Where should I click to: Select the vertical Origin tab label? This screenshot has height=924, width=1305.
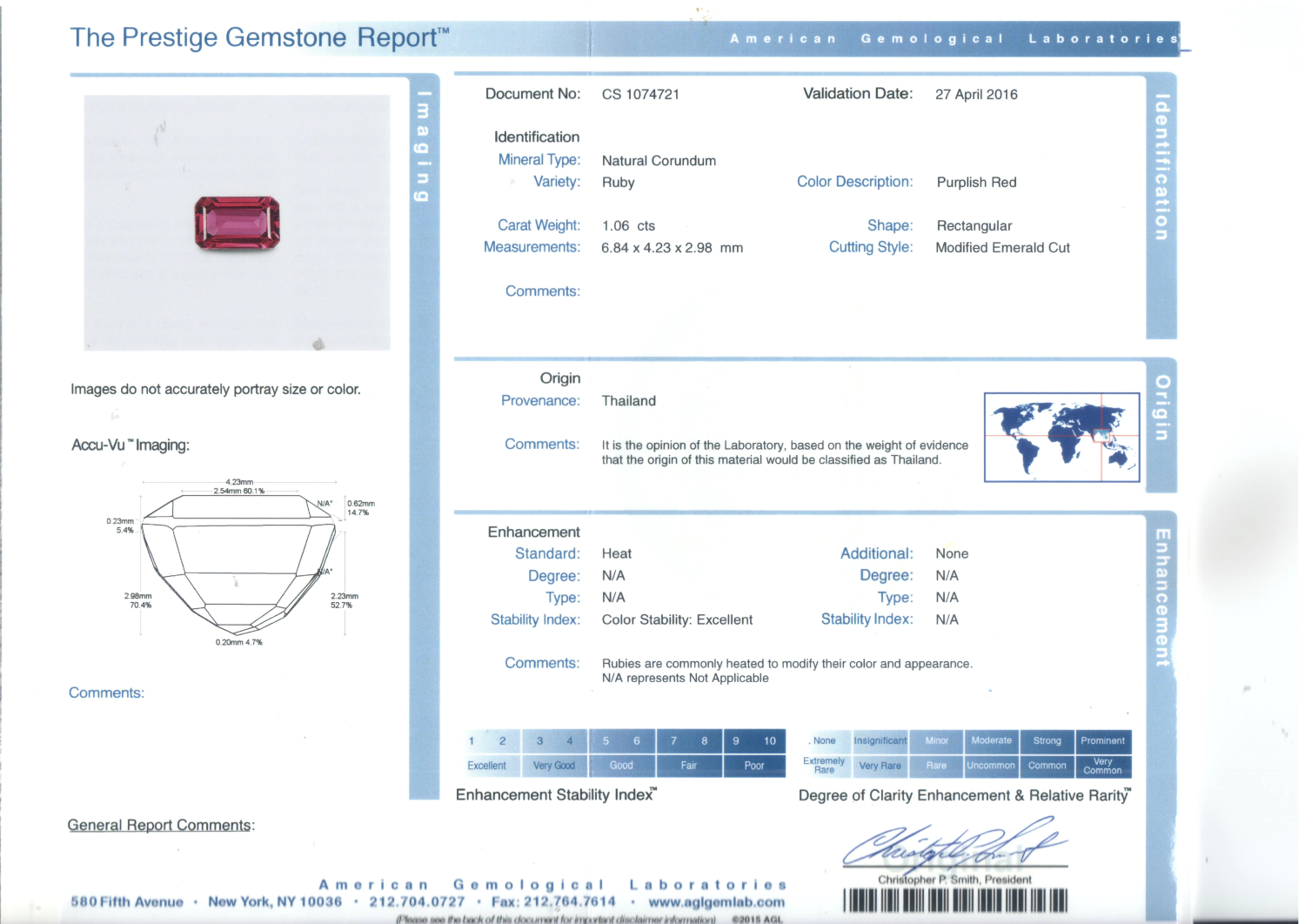pyautogui.click(x=1162, y=407)
